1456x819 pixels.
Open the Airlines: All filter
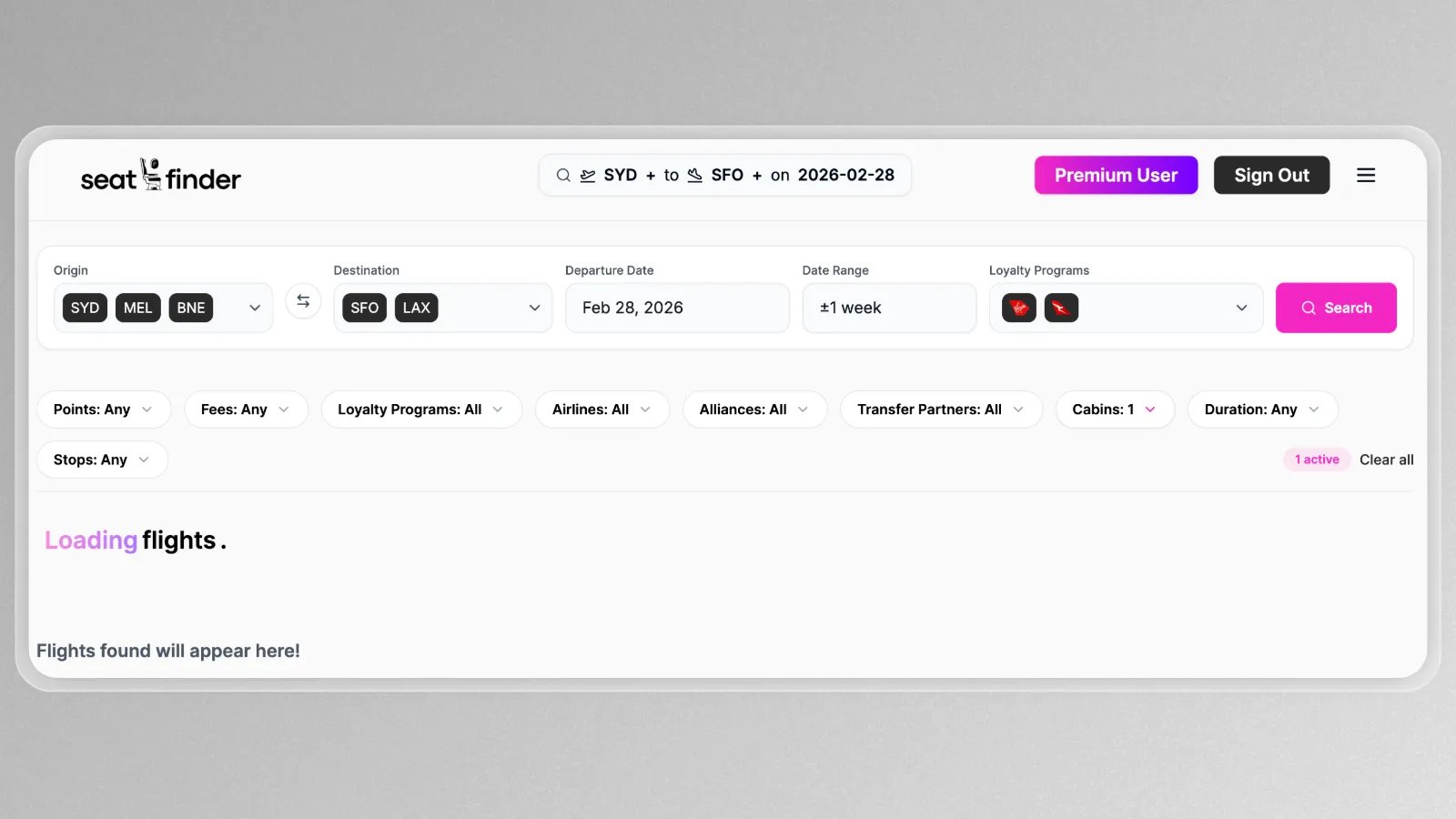coord(602,409)
